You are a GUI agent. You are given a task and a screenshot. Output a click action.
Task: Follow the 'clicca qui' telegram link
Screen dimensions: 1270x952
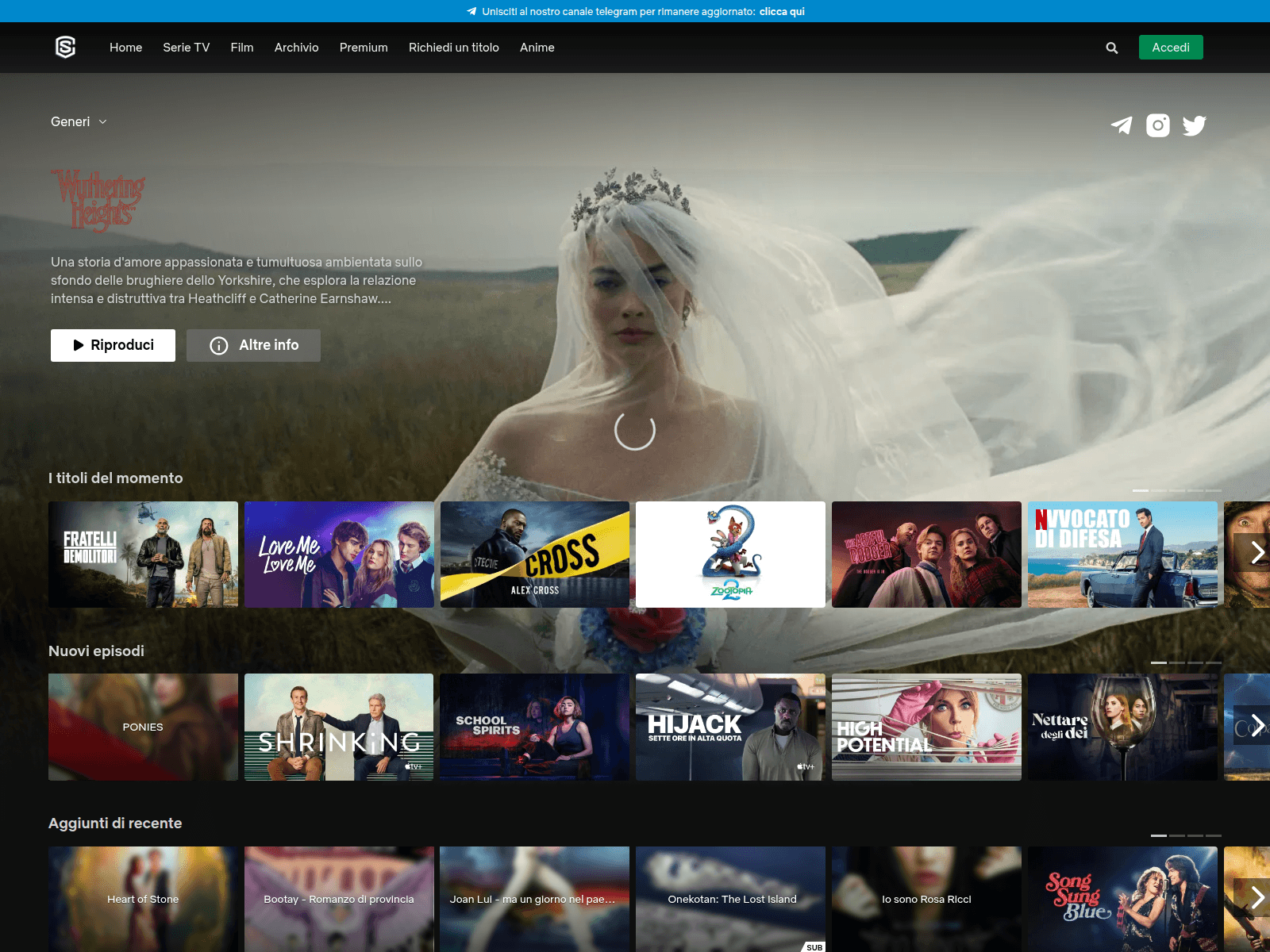[781, 11]
